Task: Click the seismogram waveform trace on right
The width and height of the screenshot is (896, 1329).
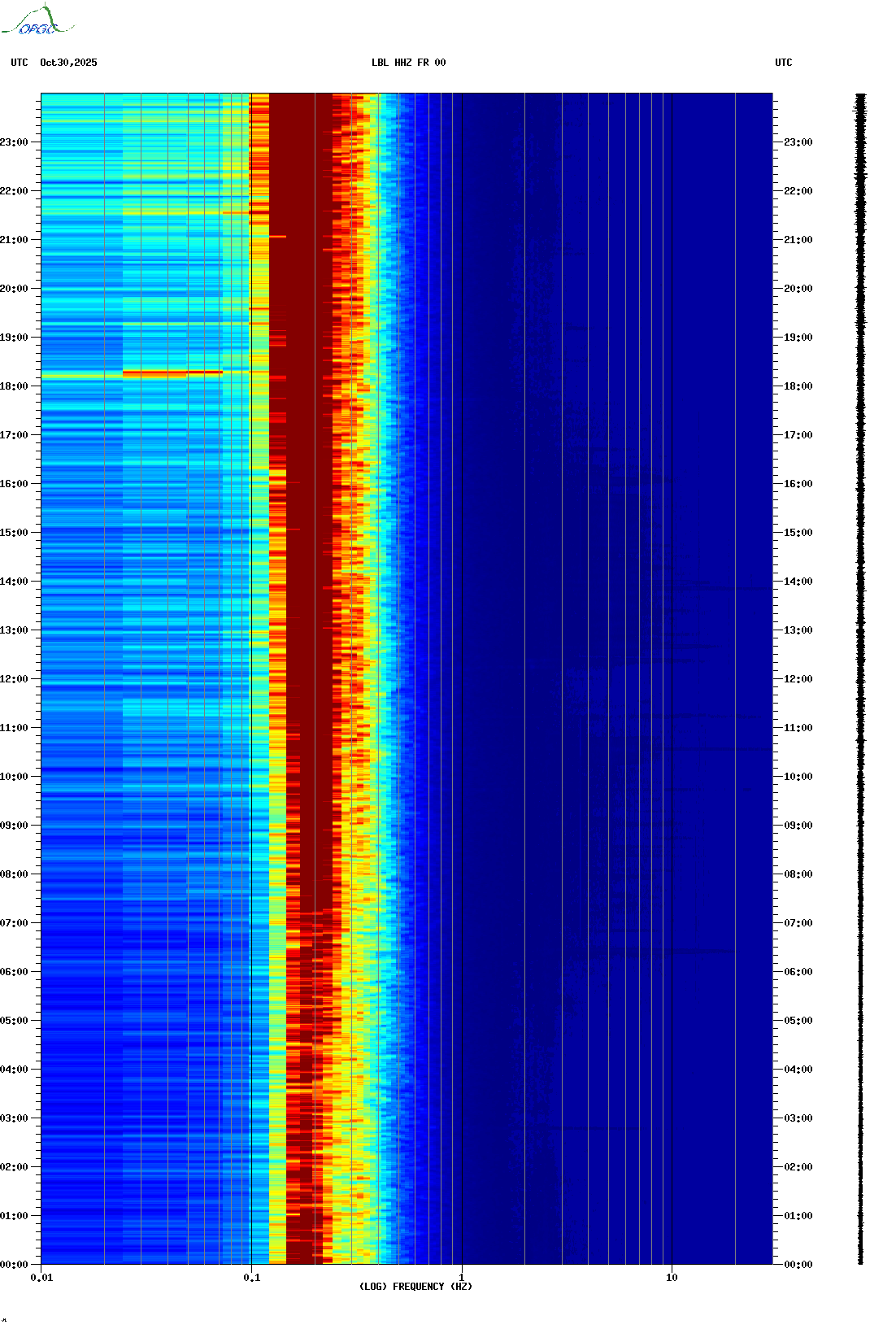Action: (860, 679)
